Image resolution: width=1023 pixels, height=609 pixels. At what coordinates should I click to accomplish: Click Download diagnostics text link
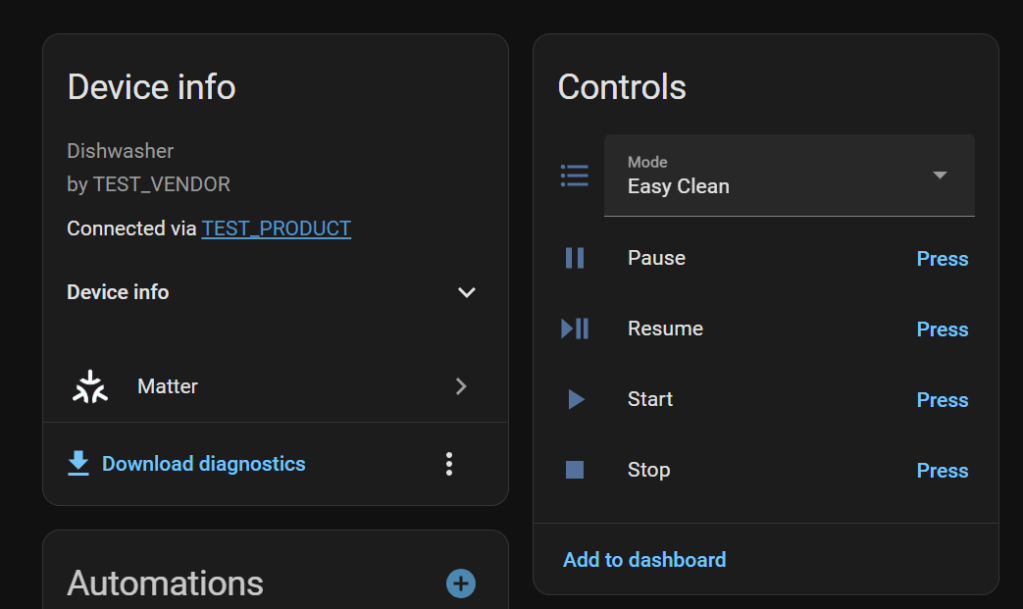(204, 464)
